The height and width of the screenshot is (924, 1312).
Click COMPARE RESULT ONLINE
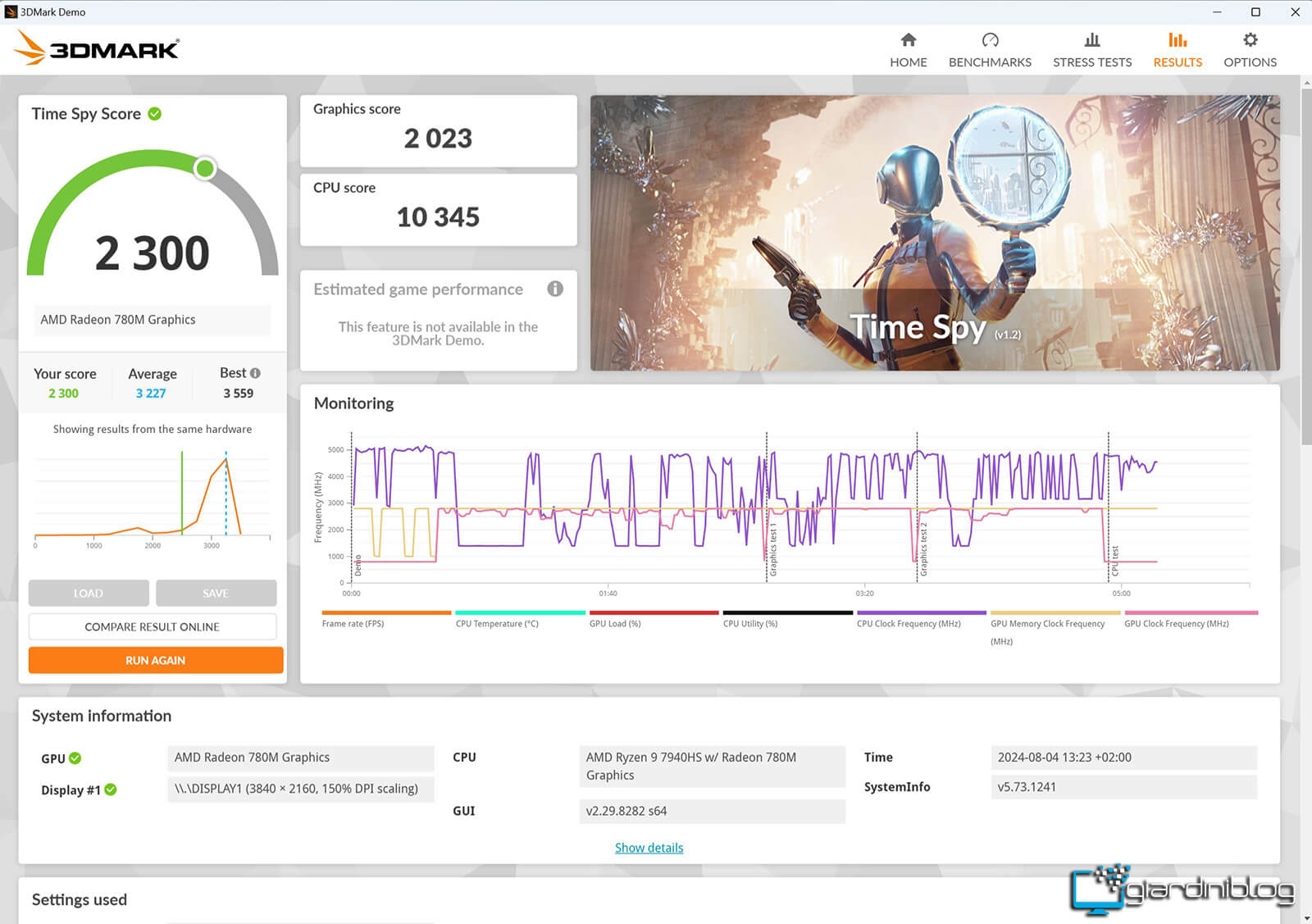pos(153,626)
